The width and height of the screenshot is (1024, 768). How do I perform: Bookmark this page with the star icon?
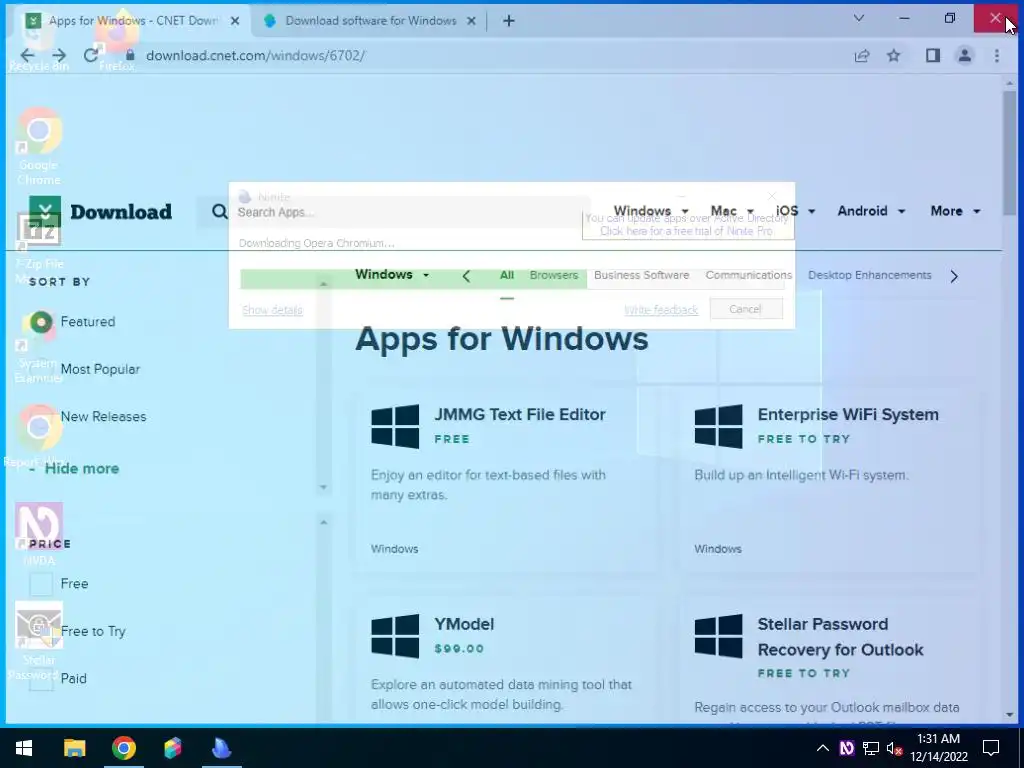pyautogui.click(x=893, y=56)
